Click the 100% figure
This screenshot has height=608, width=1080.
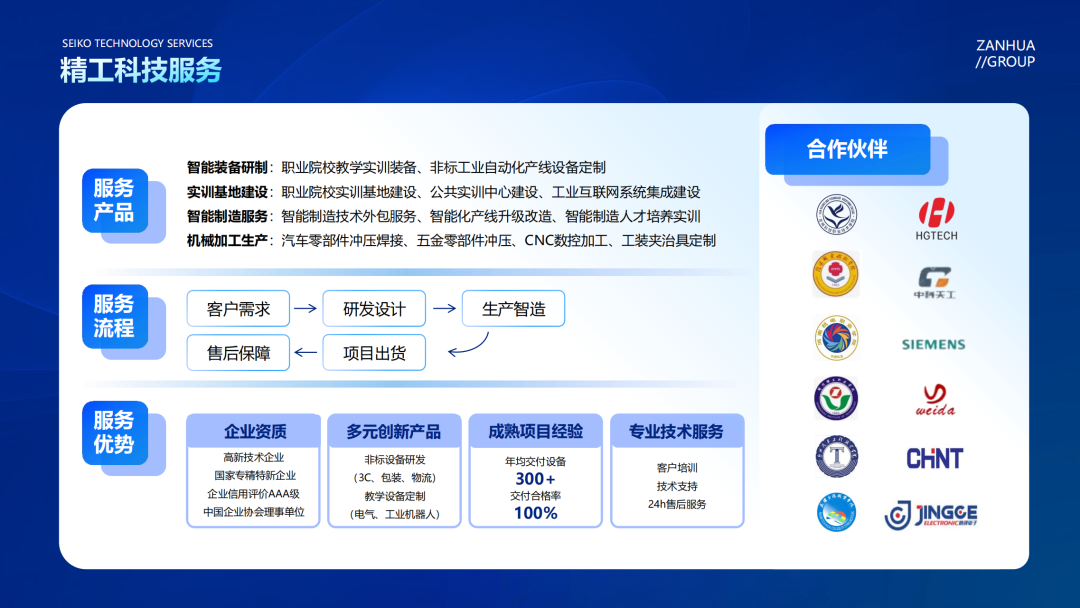tap(535, 513)
